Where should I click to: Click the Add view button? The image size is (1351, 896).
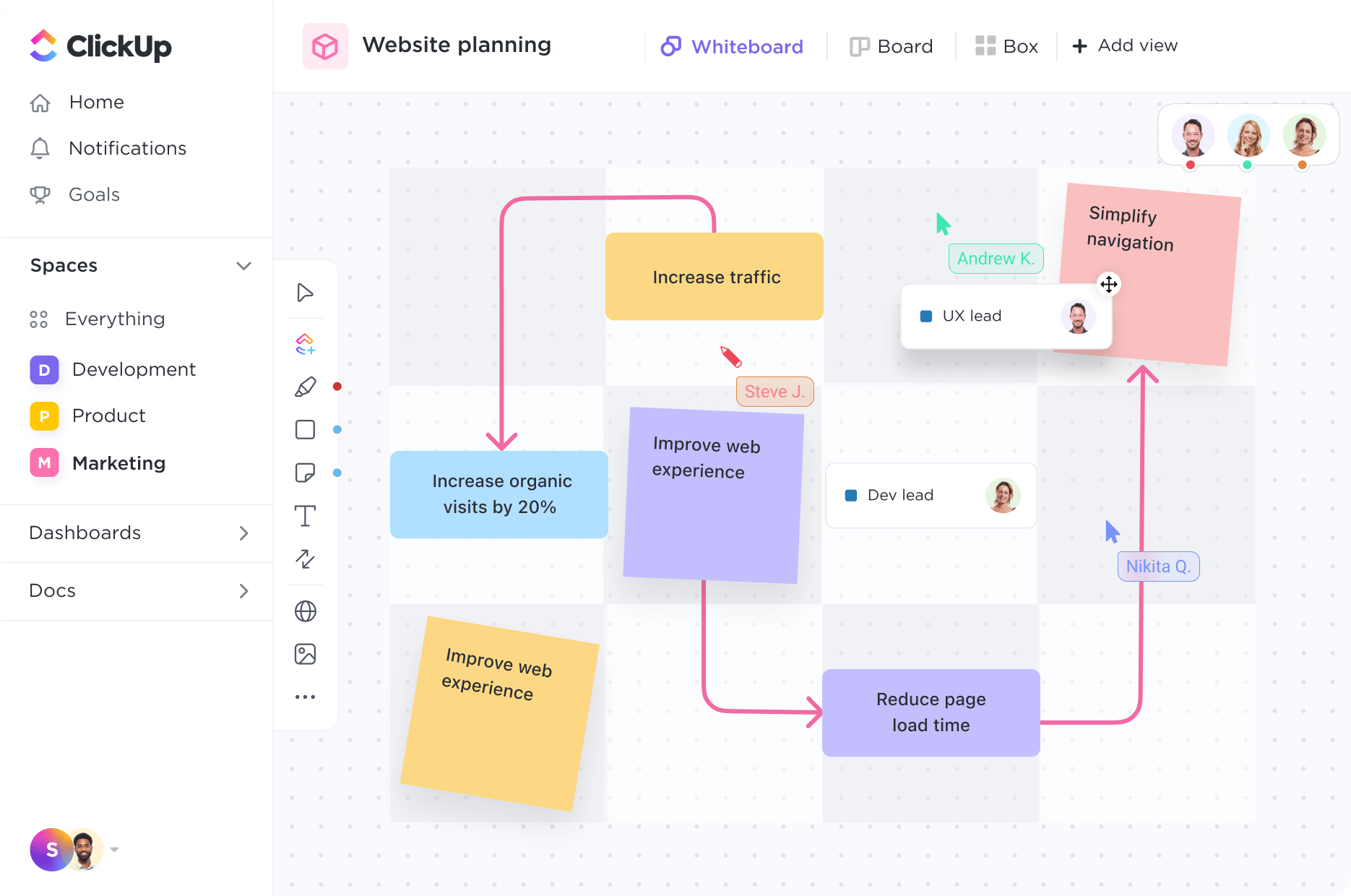click(x=1125, y=46)
